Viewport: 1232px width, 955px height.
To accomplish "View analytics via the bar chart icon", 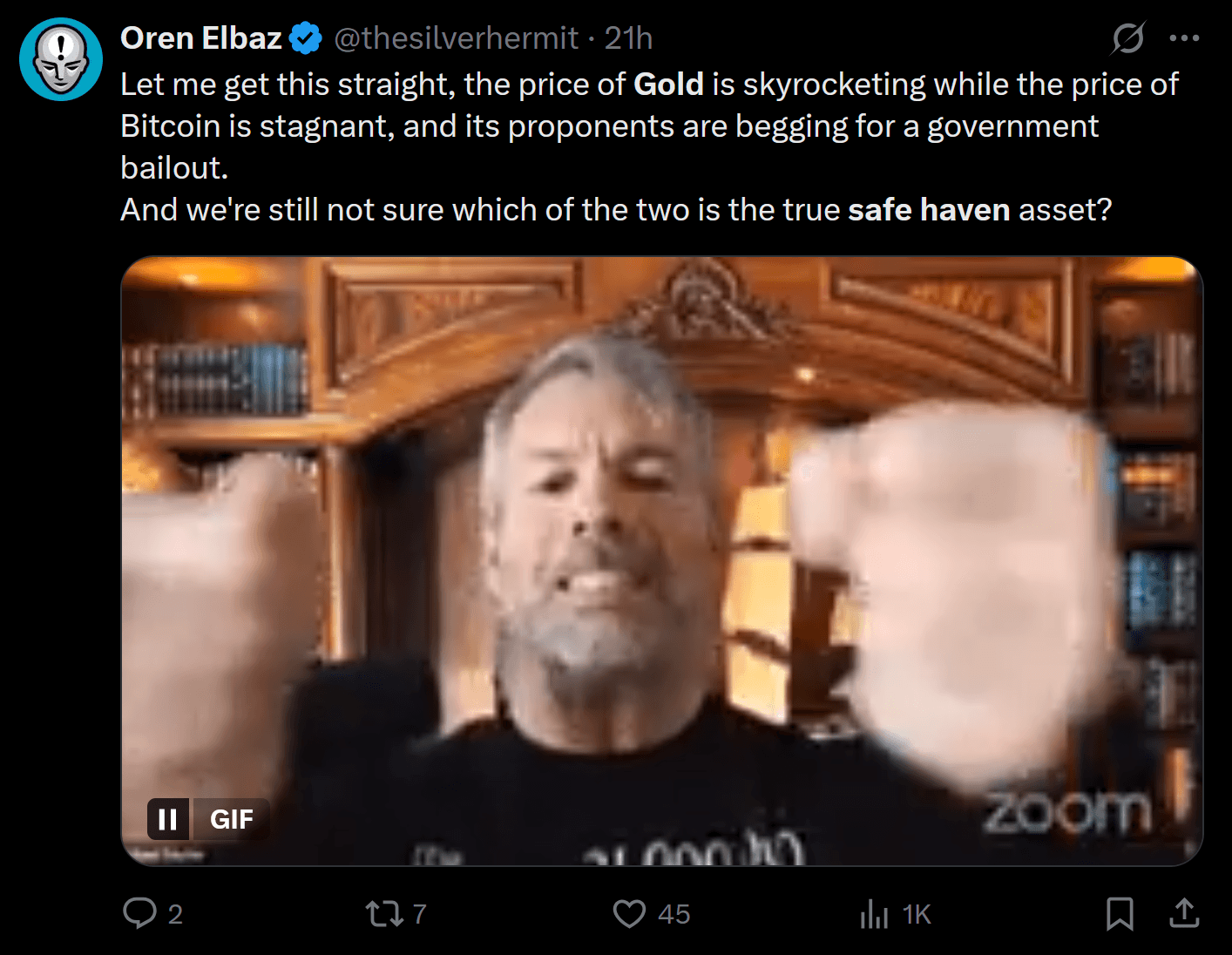I will [x=874, y=913].
